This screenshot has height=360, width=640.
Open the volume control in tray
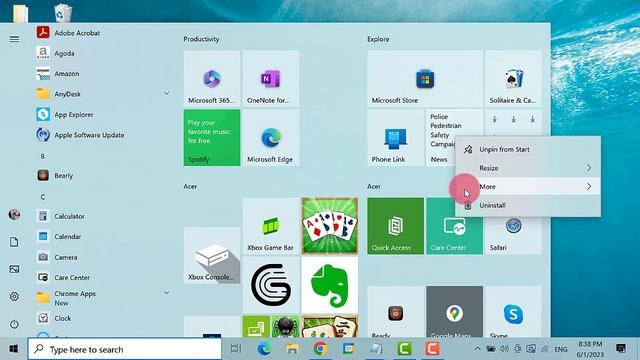point(504,349)
